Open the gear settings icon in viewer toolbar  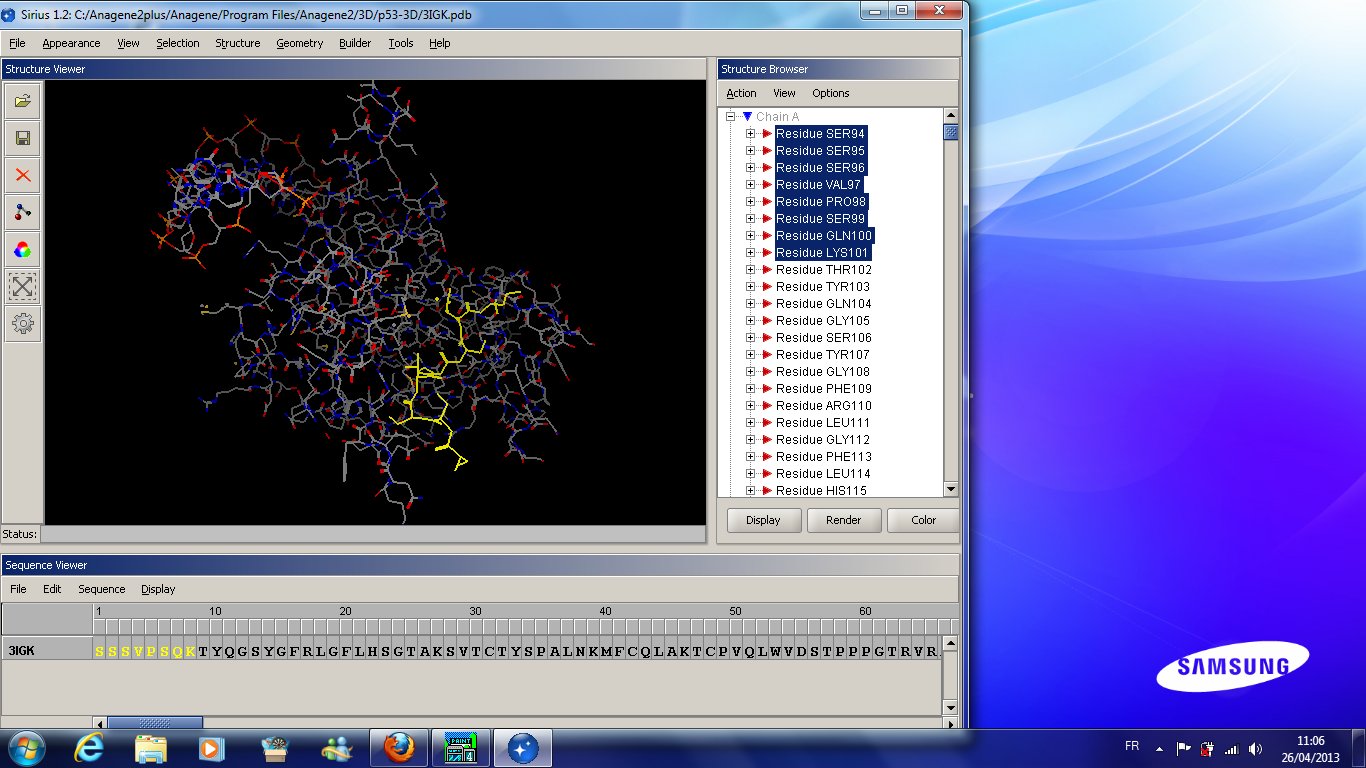pyautogui.click(x=23, y=324)
